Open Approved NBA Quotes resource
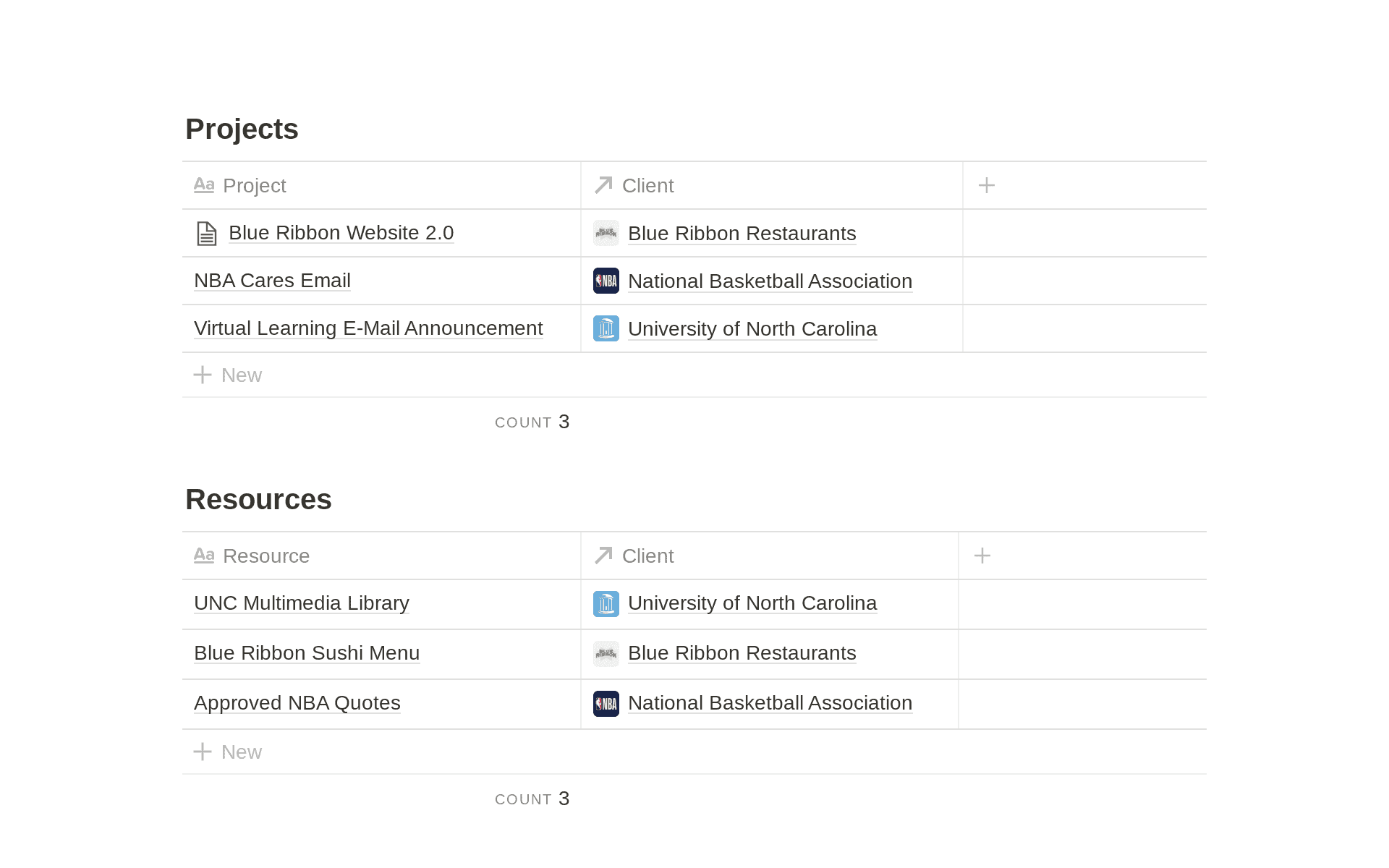This screenshot has width=1389, height=868. [x=297, y=703]
